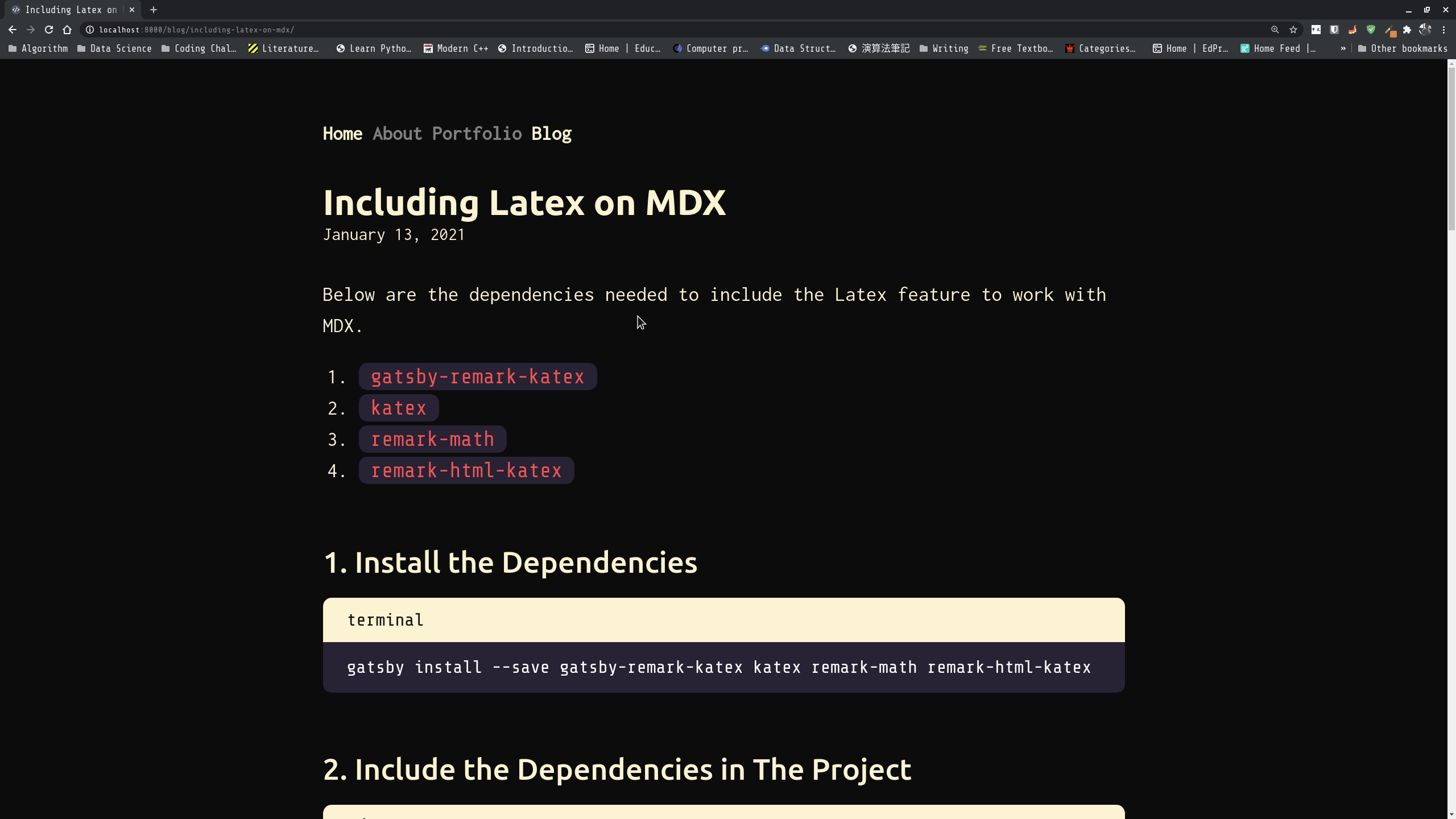Open the Categories… bookmark
This screenshot has height=819, width=1456.
(x=1101, y=48)
